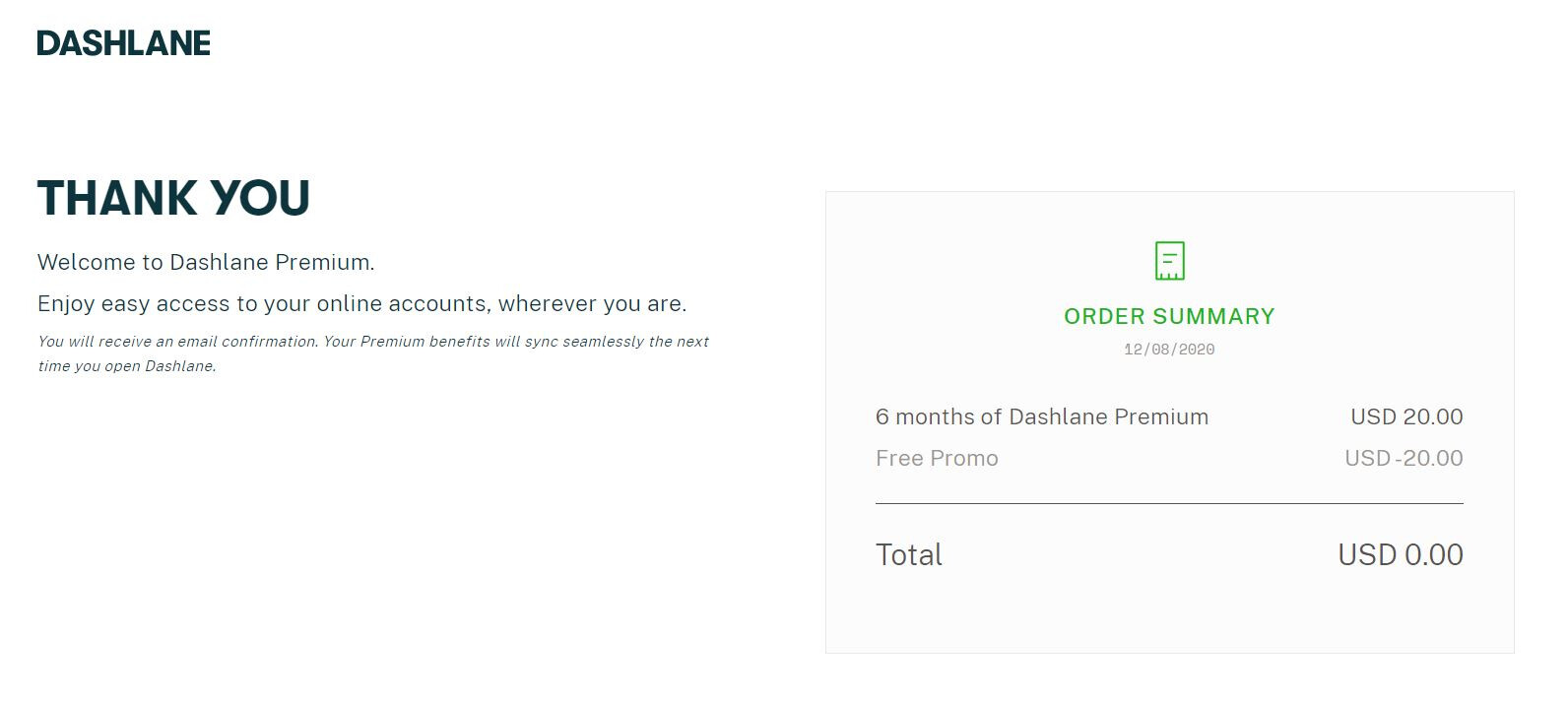Click the USD 20.00 price
Screen dimensions: 1568x703
coord(1406,417)
